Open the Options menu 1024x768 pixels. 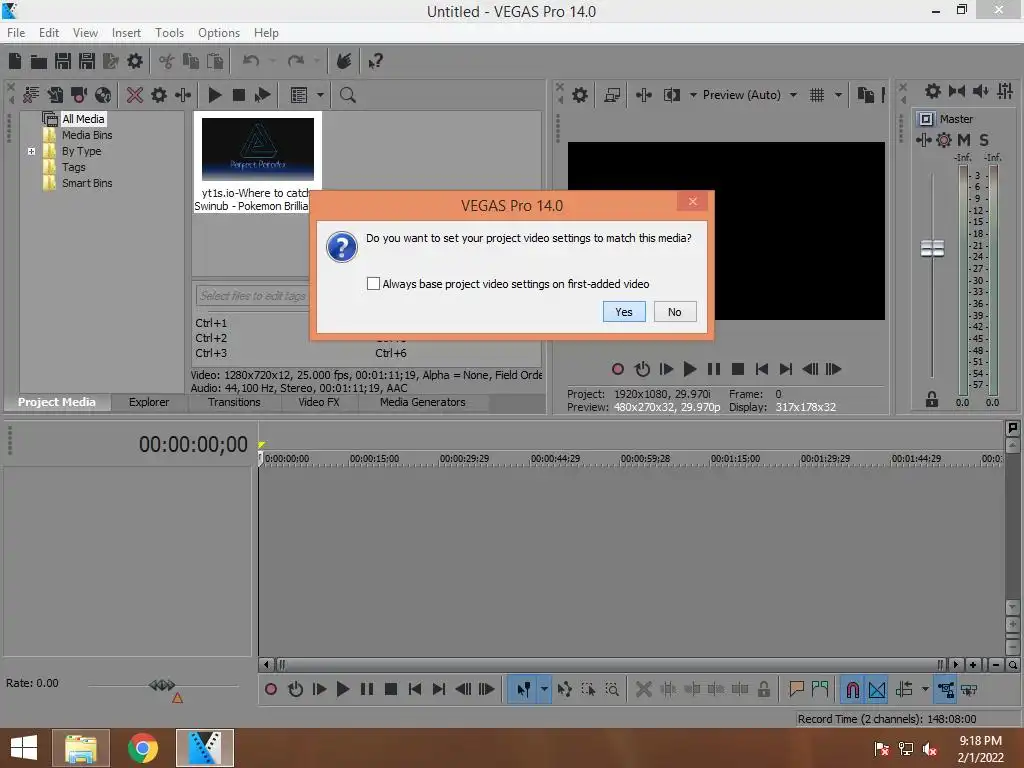click(x=219, y=33)
